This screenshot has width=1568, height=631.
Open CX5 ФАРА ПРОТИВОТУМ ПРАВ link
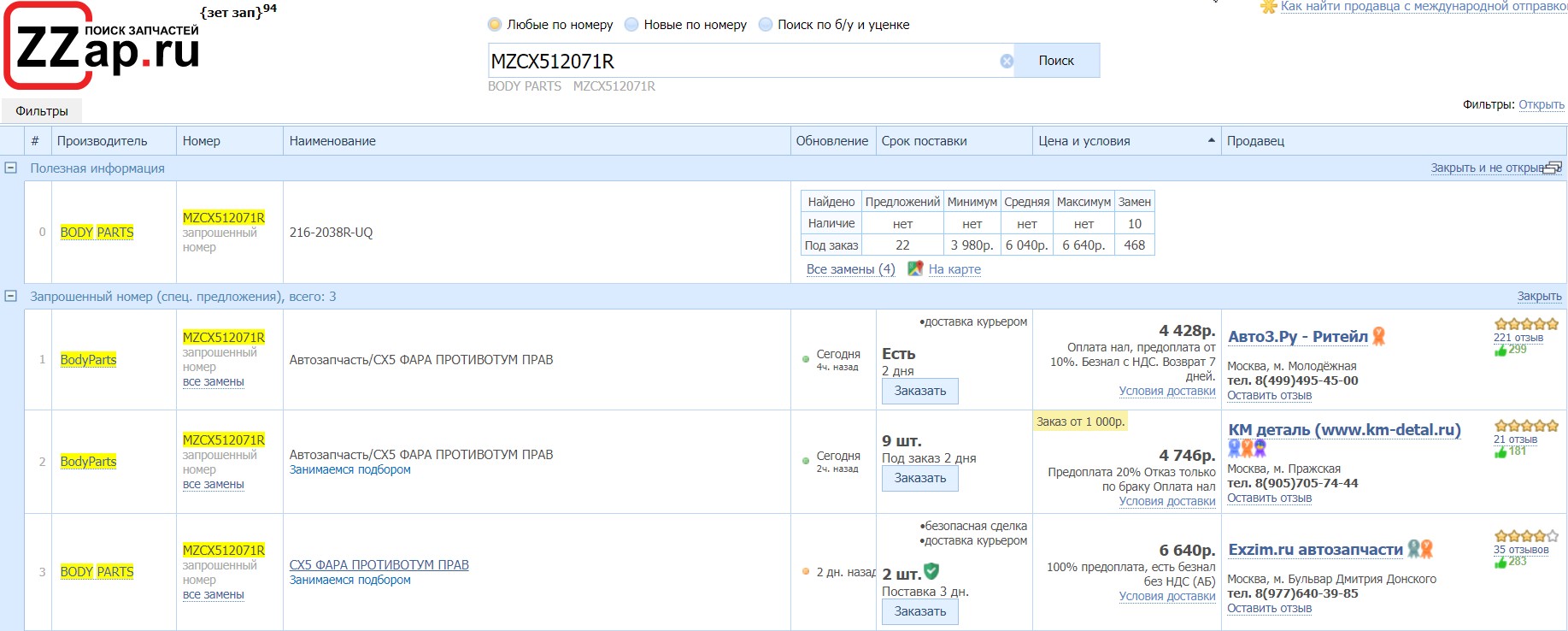379,564
